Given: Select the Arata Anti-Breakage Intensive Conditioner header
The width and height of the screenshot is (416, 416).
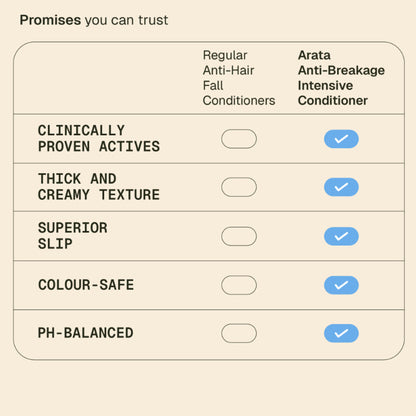Looking at the screenshot, I should (341, 78).
